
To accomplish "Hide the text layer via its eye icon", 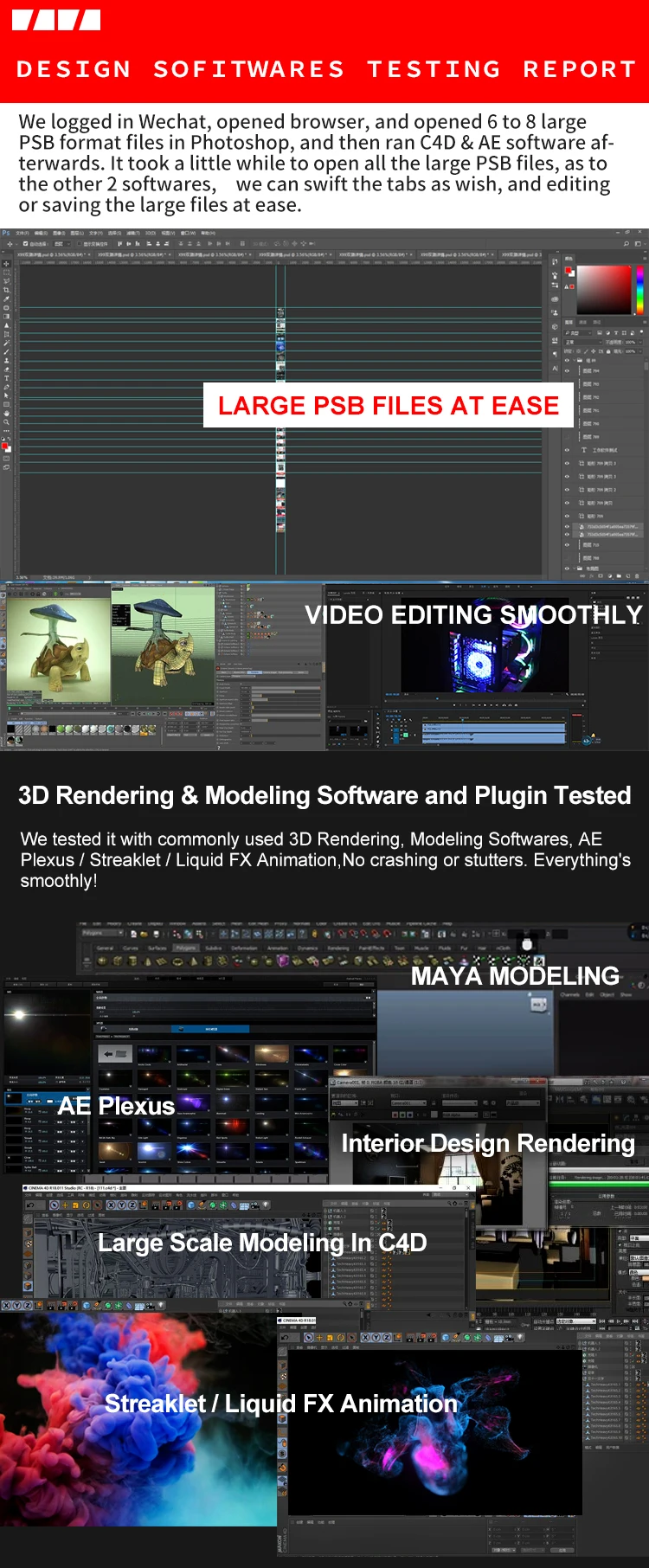I will [x=567, y=450].
